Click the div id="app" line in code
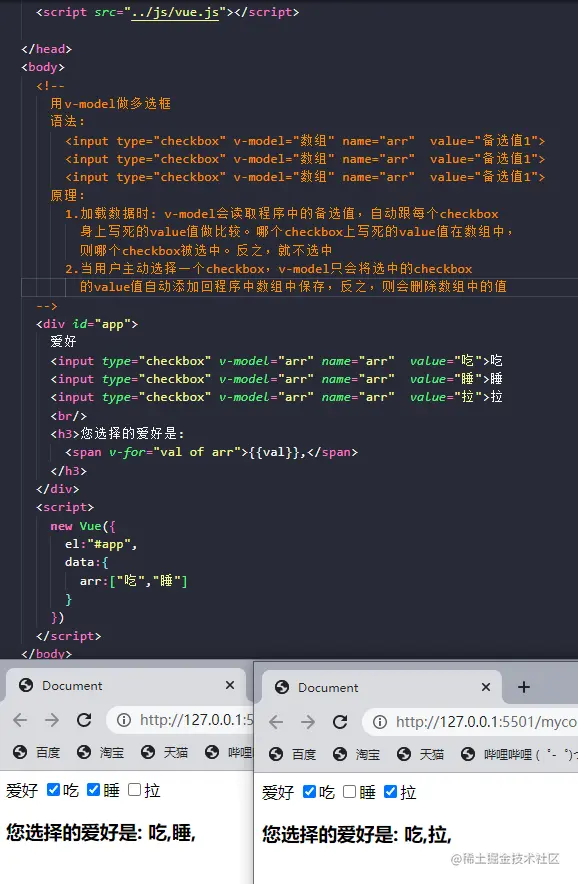Screen dimensions: 578x884 tap(87, 324)
